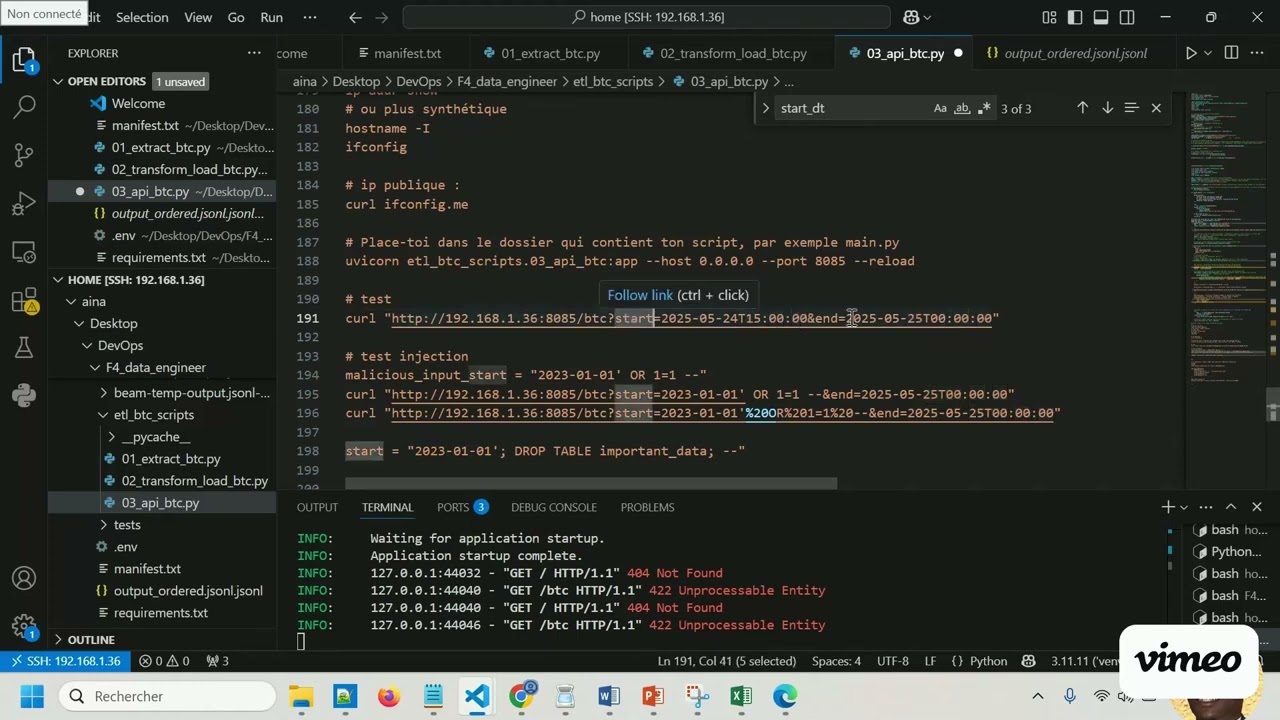Open the Manage gear menu

tap(24, 626)
